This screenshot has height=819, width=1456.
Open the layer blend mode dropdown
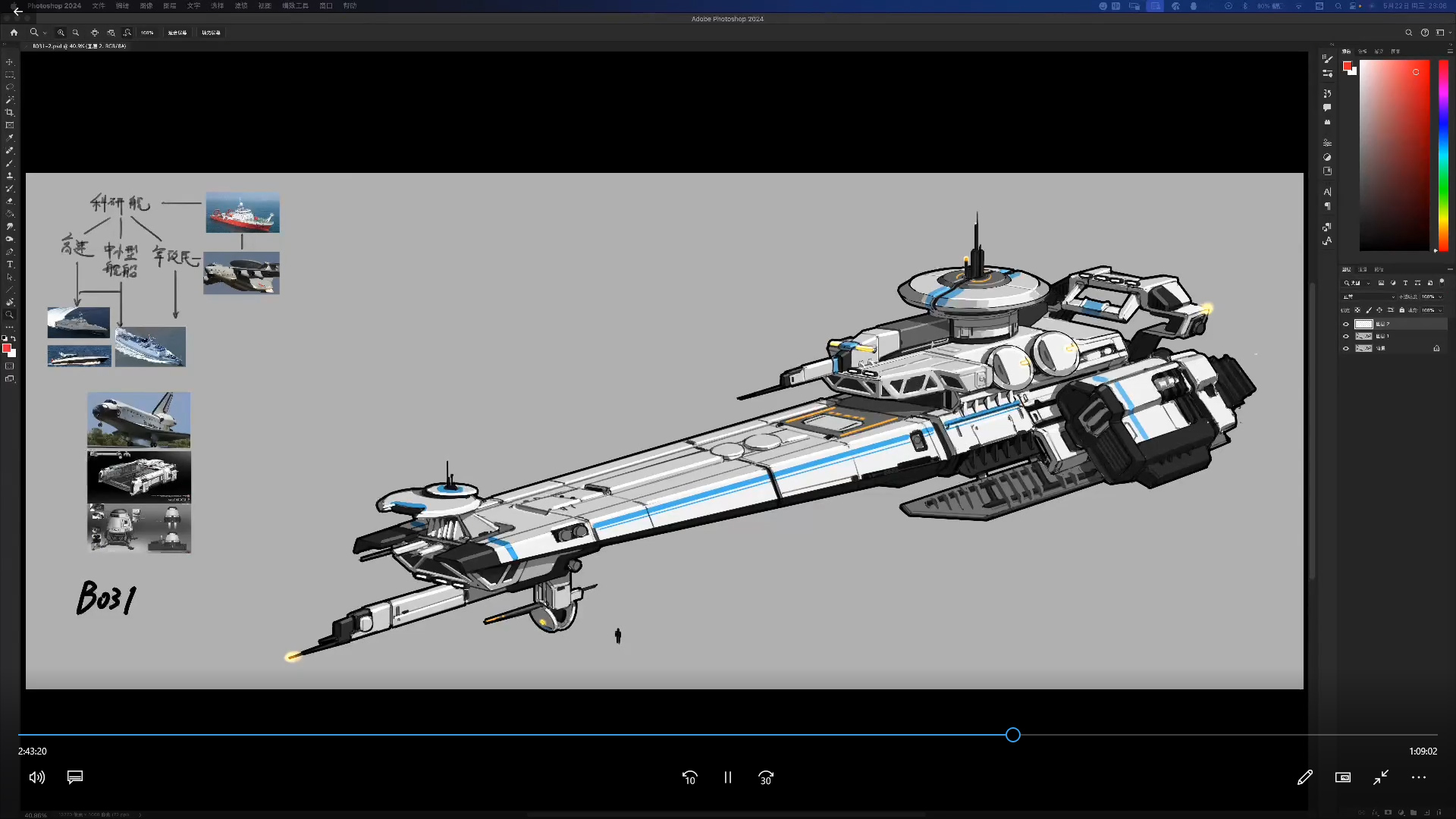(1369, 297)
